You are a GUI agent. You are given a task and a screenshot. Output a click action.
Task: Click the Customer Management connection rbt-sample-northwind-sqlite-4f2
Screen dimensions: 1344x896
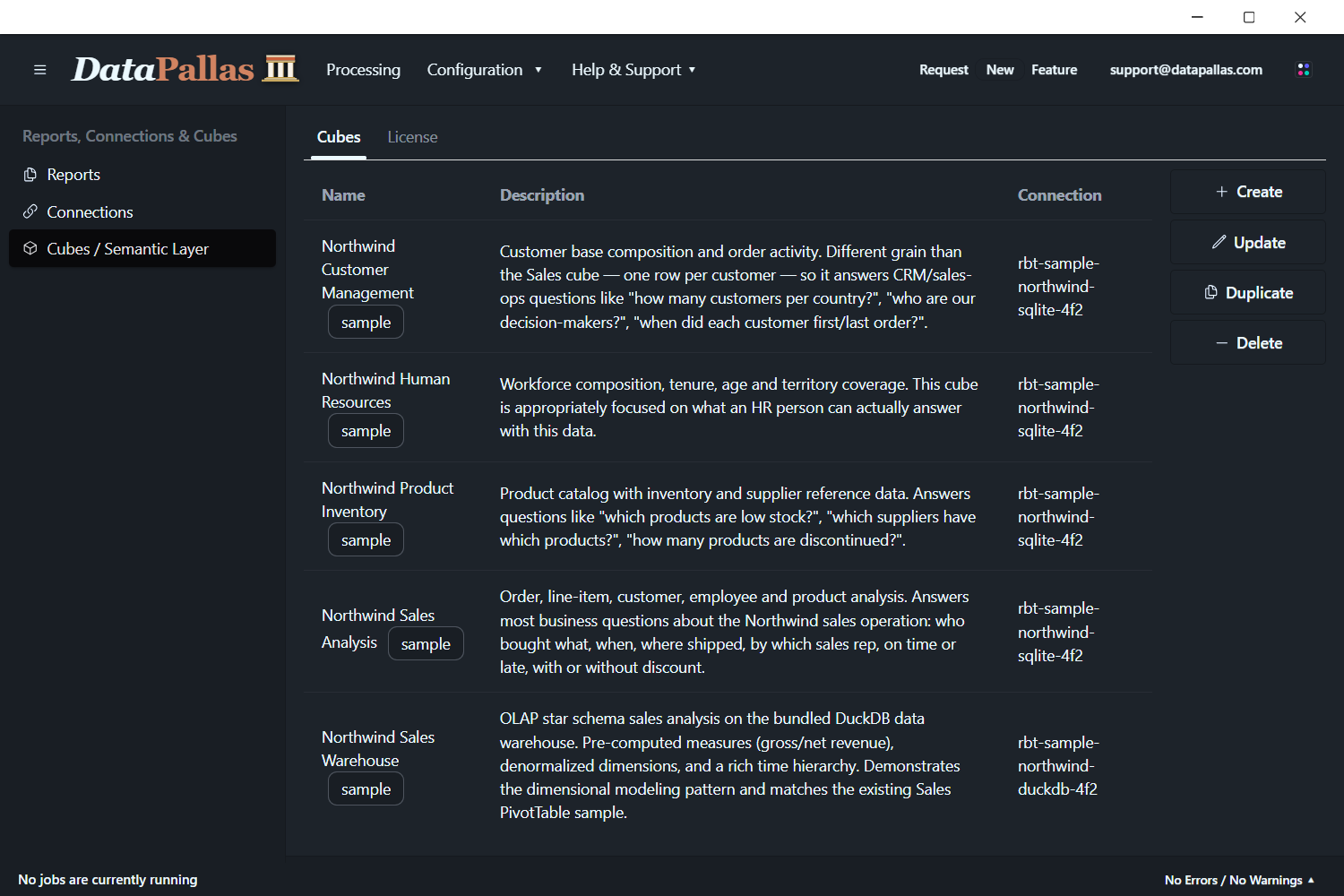(1058, 287)
